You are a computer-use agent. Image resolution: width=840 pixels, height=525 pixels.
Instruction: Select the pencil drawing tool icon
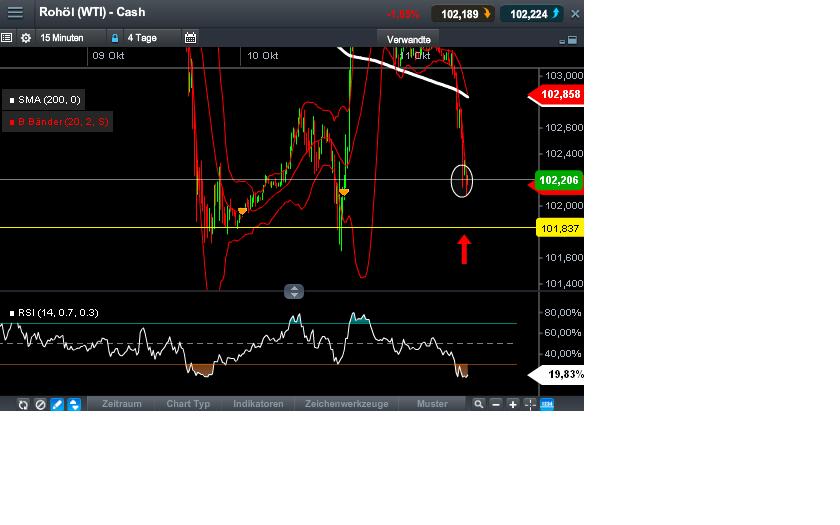[x=57, y=404]
